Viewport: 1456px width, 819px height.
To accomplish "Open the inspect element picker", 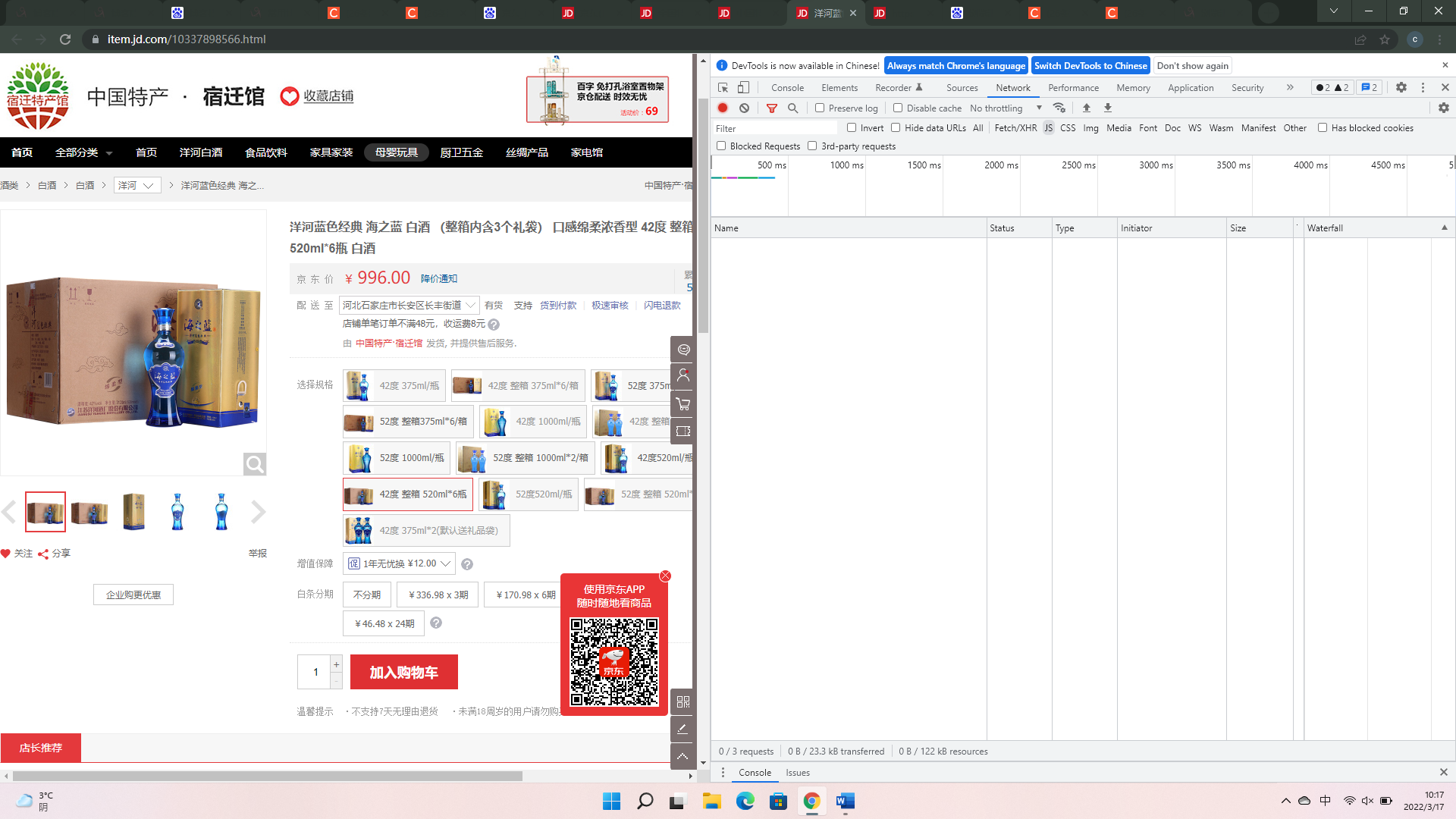I will click(x=723, y=87).
